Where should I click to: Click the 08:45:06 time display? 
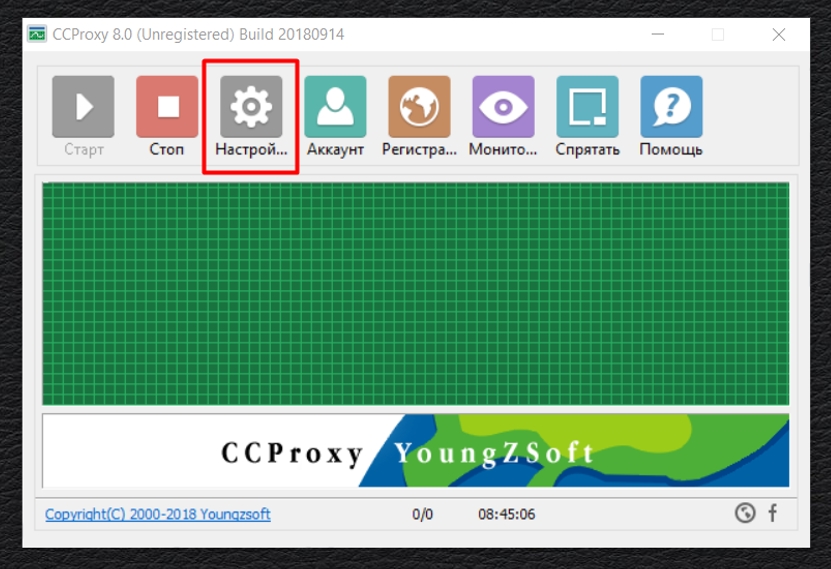(x=507, y=514)
